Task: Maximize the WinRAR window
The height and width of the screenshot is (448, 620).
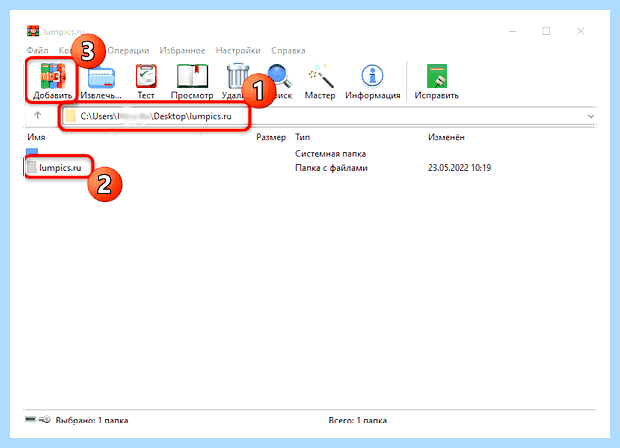Action: point(546,31)
